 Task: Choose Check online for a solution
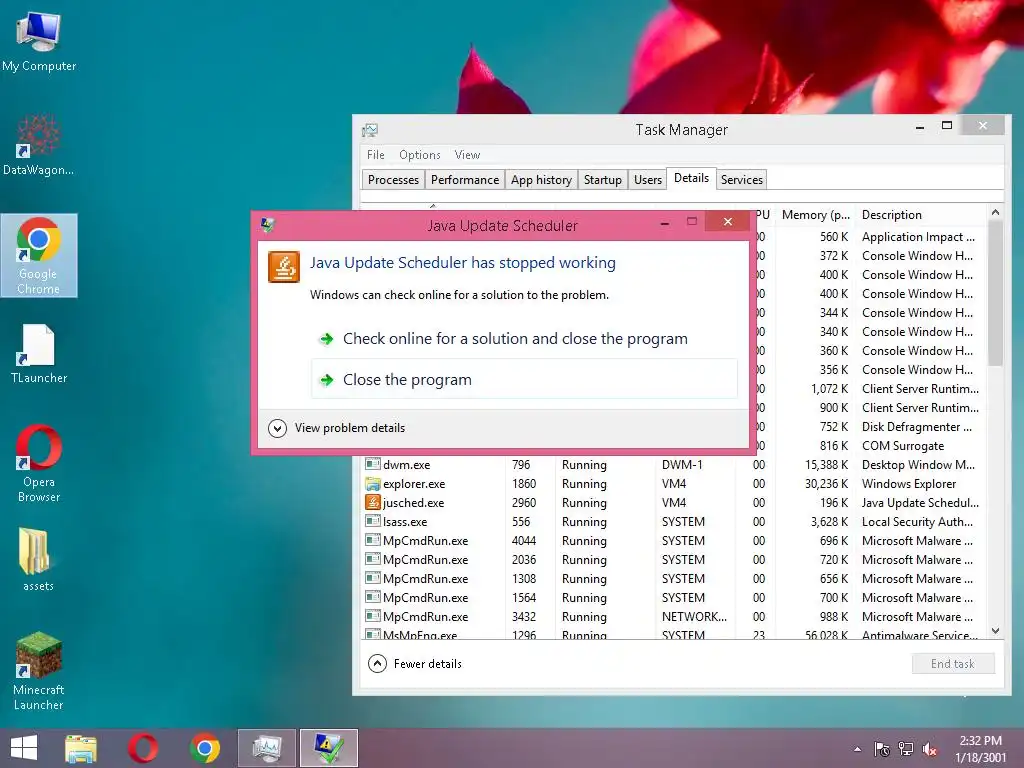click(524, 338)
